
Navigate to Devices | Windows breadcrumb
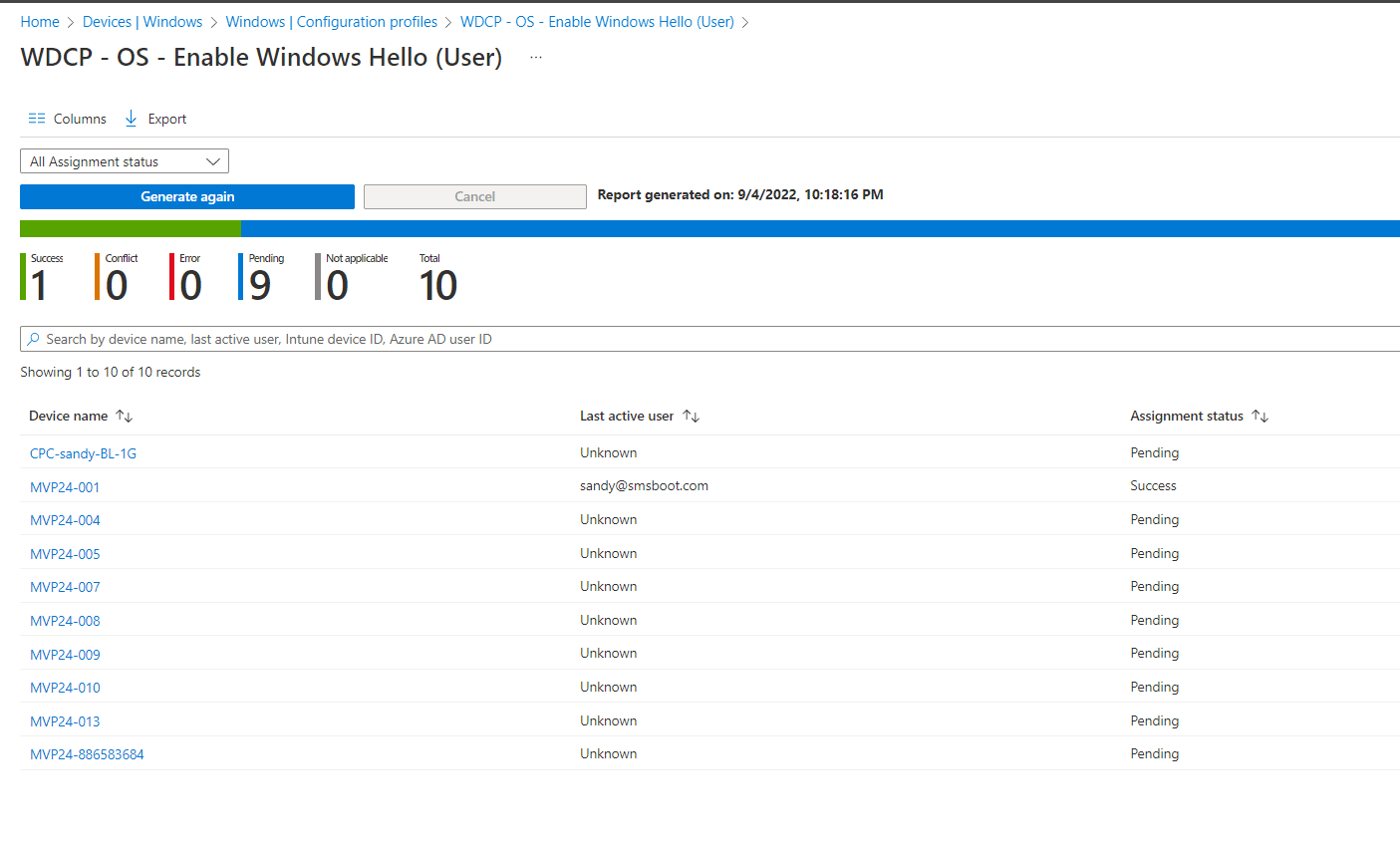pyautogui.click(x=142, y=21)
